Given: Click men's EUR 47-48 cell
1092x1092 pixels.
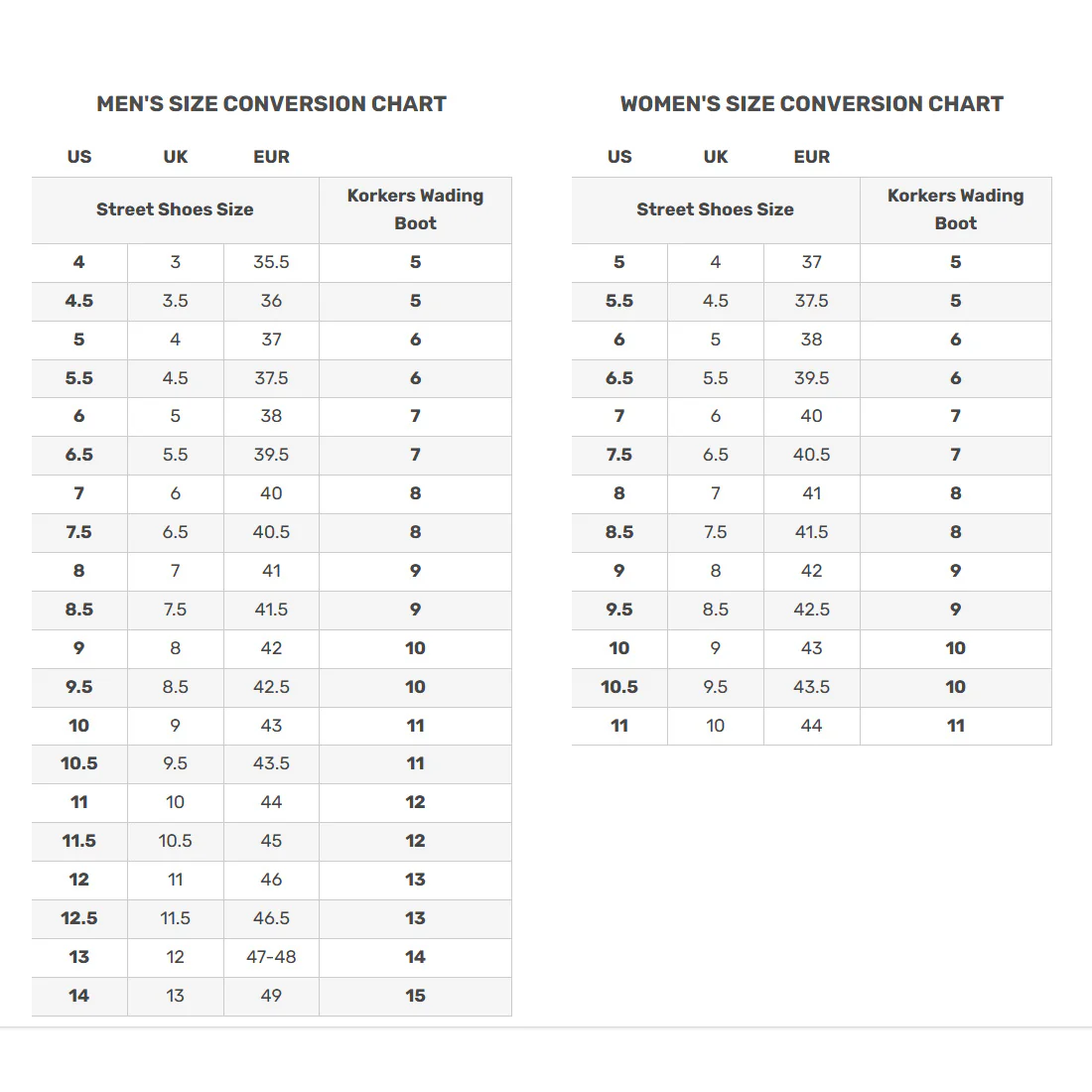Looking at the screenshot, I should point(272,957).
